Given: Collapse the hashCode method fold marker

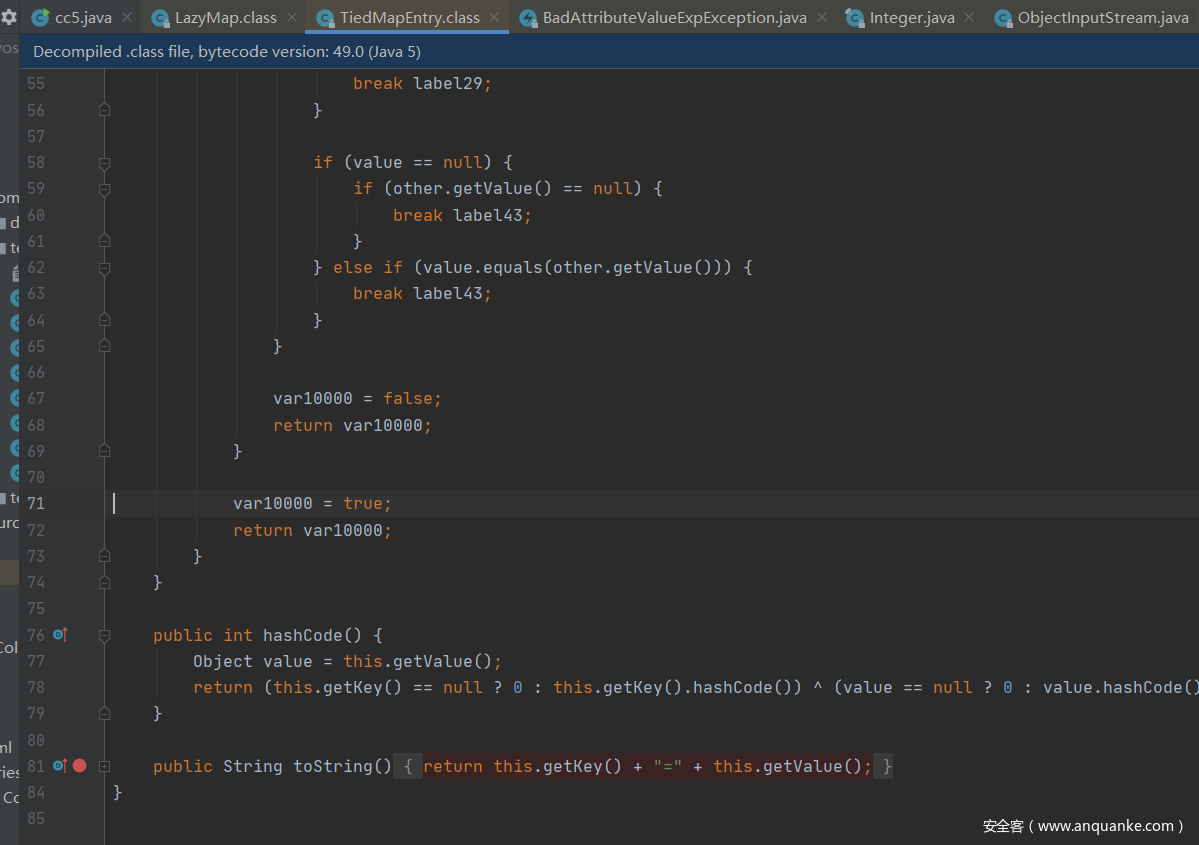Looking at the screenshot, I should tap(104, 635).
